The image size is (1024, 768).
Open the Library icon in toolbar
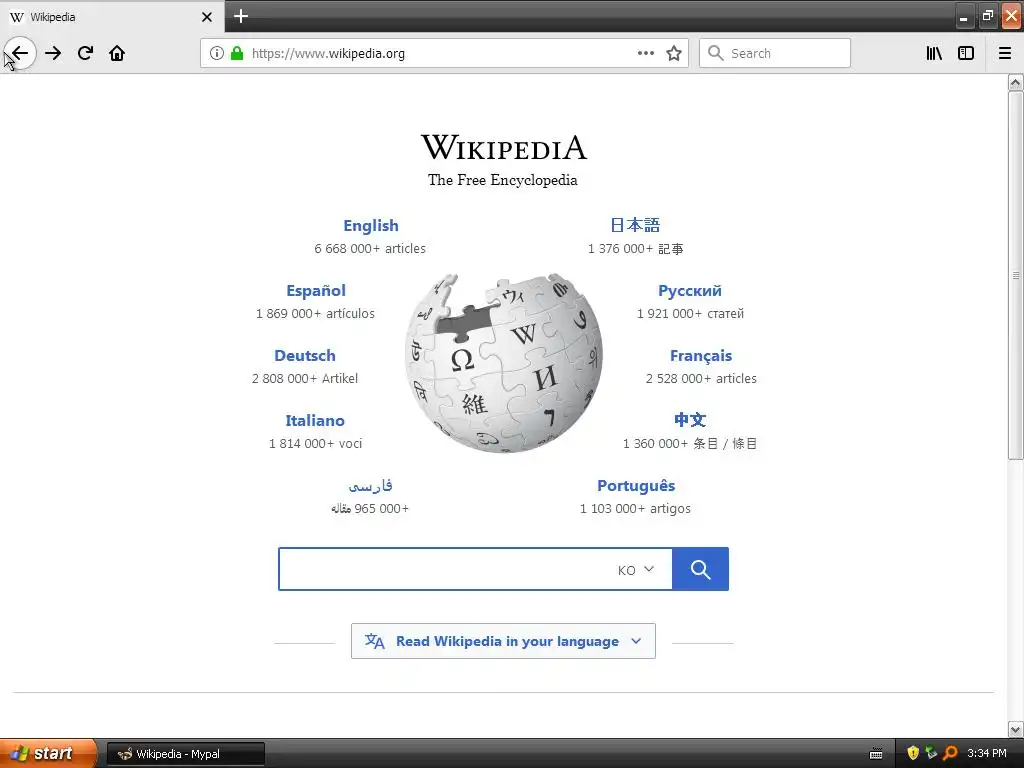point(934,53)
